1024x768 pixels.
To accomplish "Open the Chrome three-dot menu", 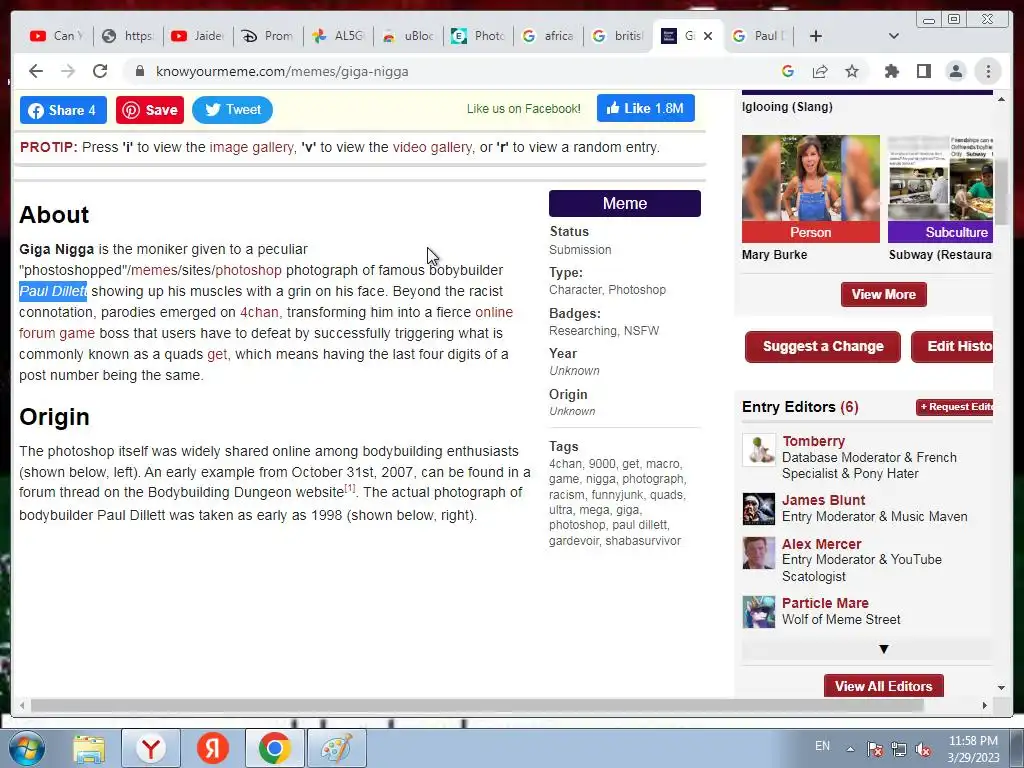I will (988, 71).
